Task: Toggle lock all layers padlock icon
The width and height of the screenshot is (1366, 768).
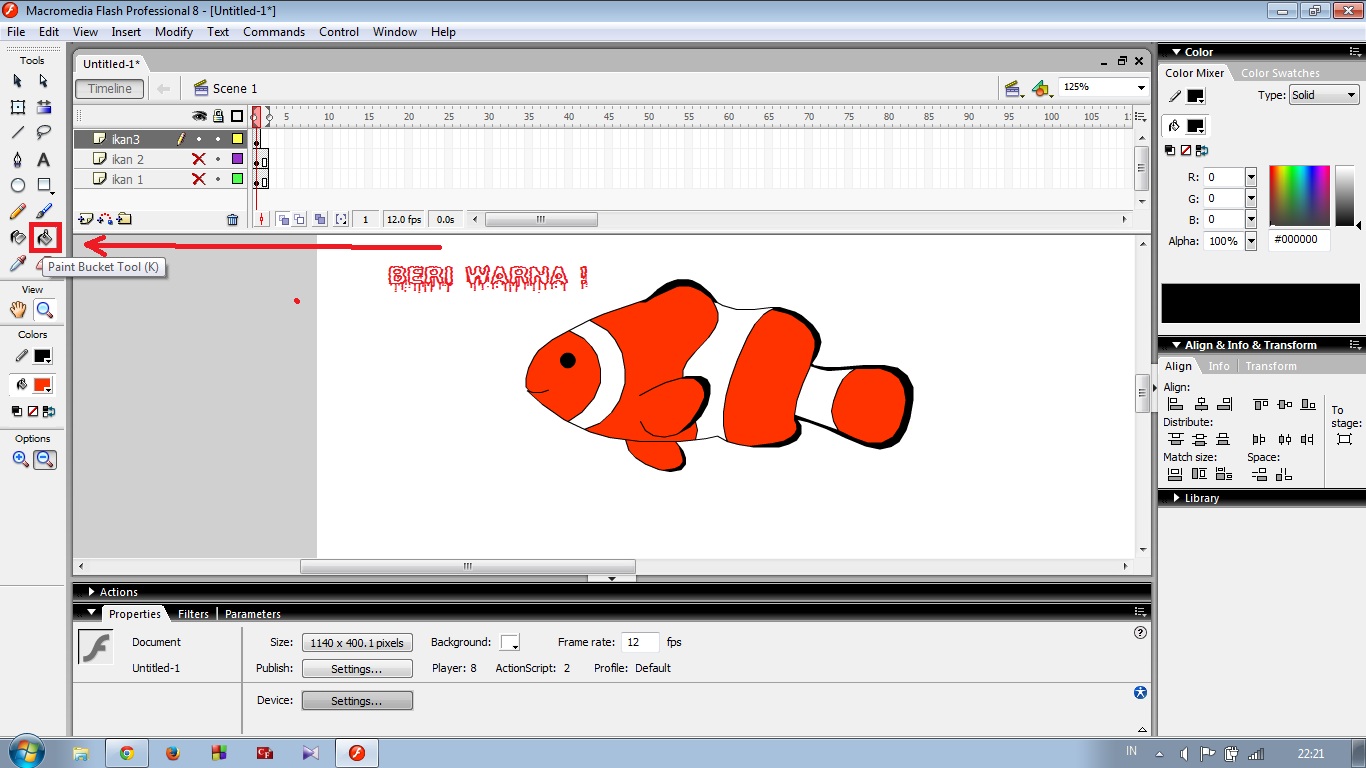Action: pos(218,116)
